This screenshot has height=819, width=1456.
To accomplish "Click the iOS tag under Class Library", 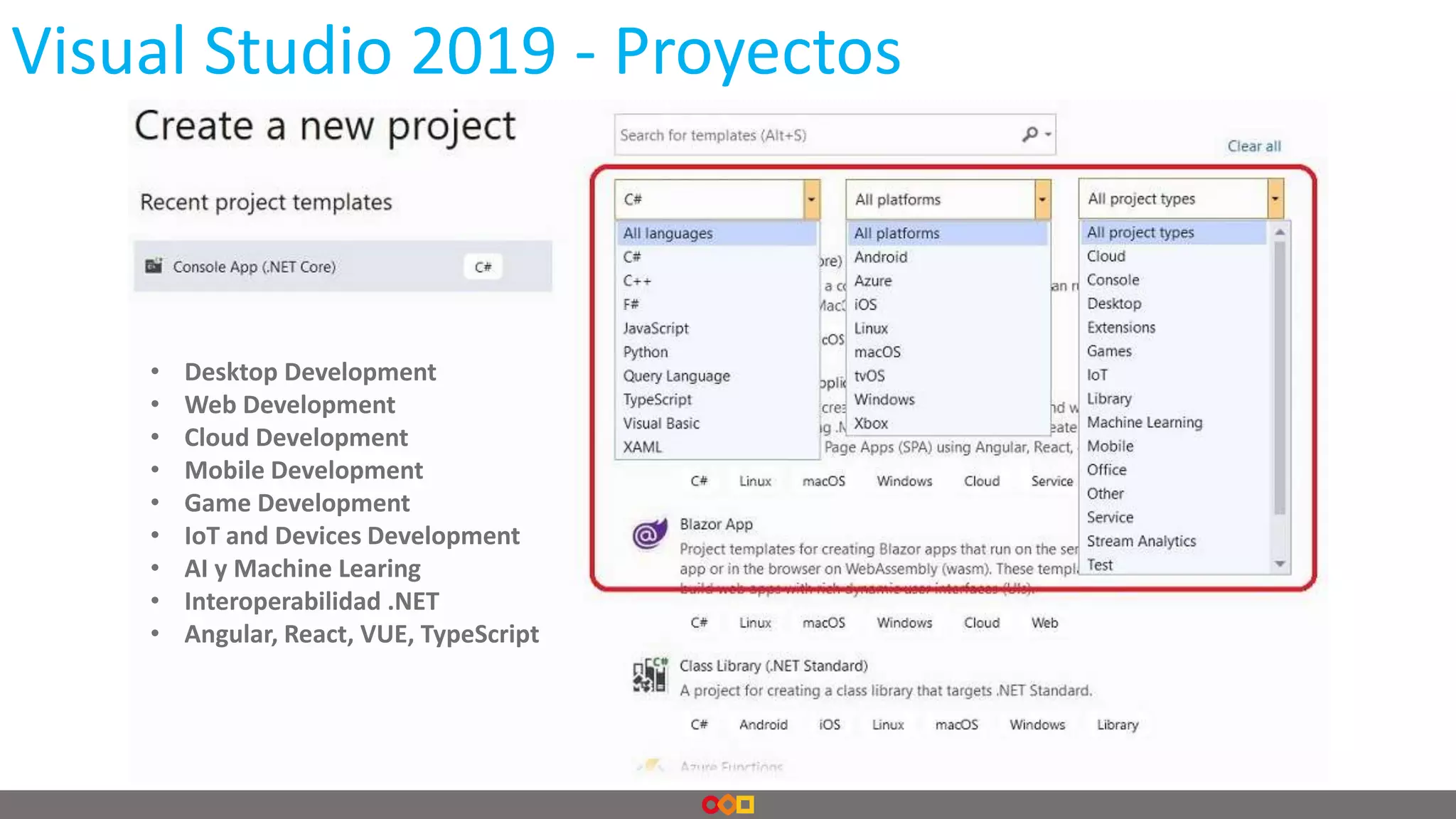I will click(x=830, y=724).
